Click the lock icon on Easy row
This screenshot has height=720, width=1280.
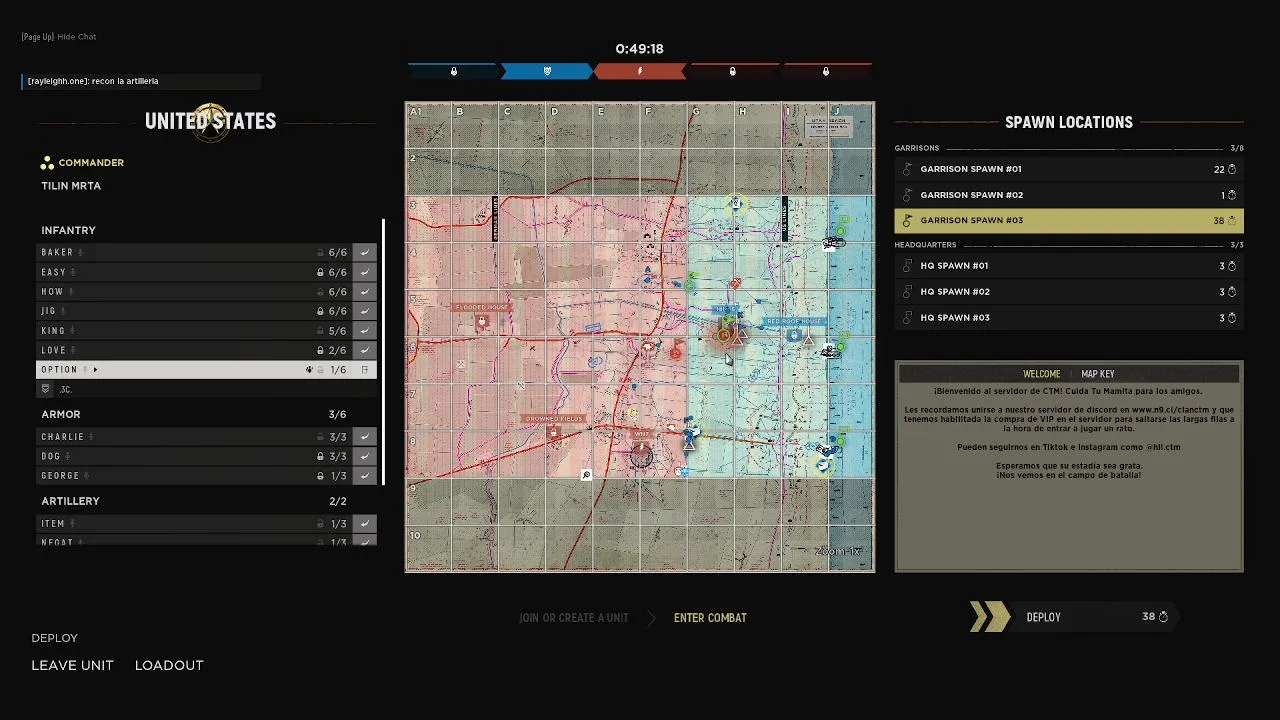[x=320, y=272]
